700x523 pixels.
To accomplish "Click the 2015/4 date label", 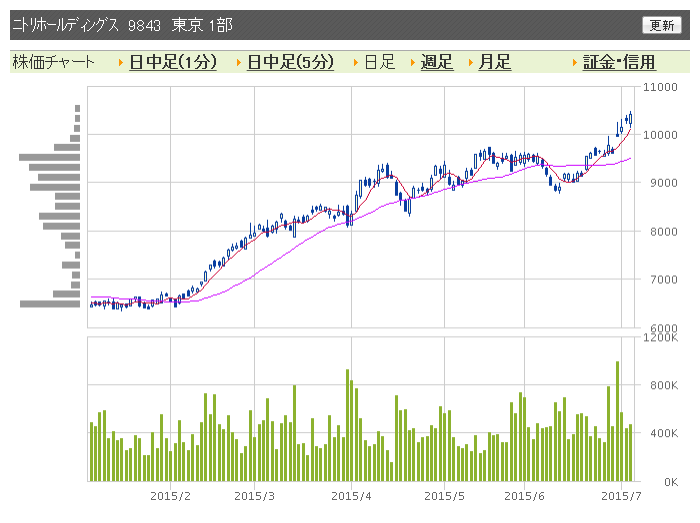I will click(x=351, y=496).
